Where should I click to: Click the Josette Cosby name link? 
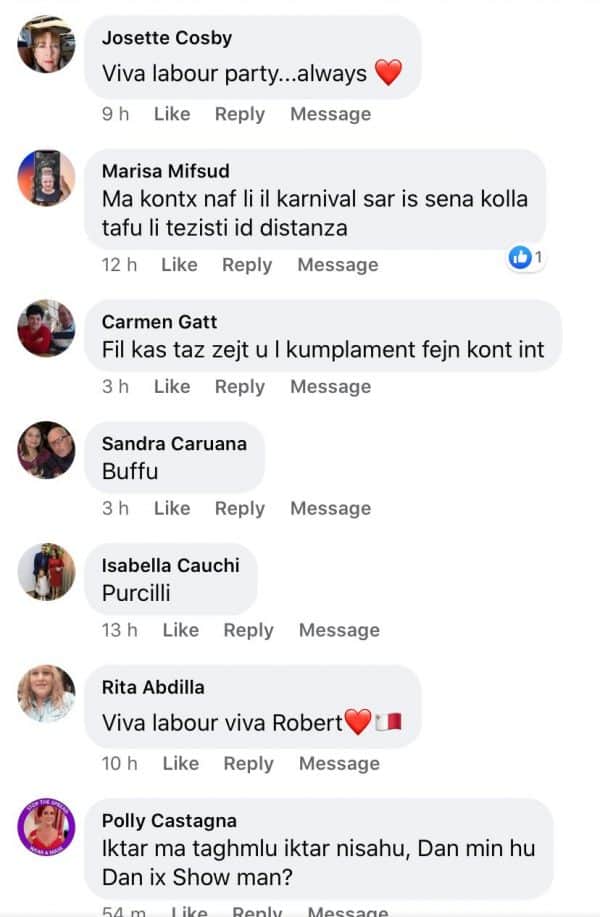167,38
